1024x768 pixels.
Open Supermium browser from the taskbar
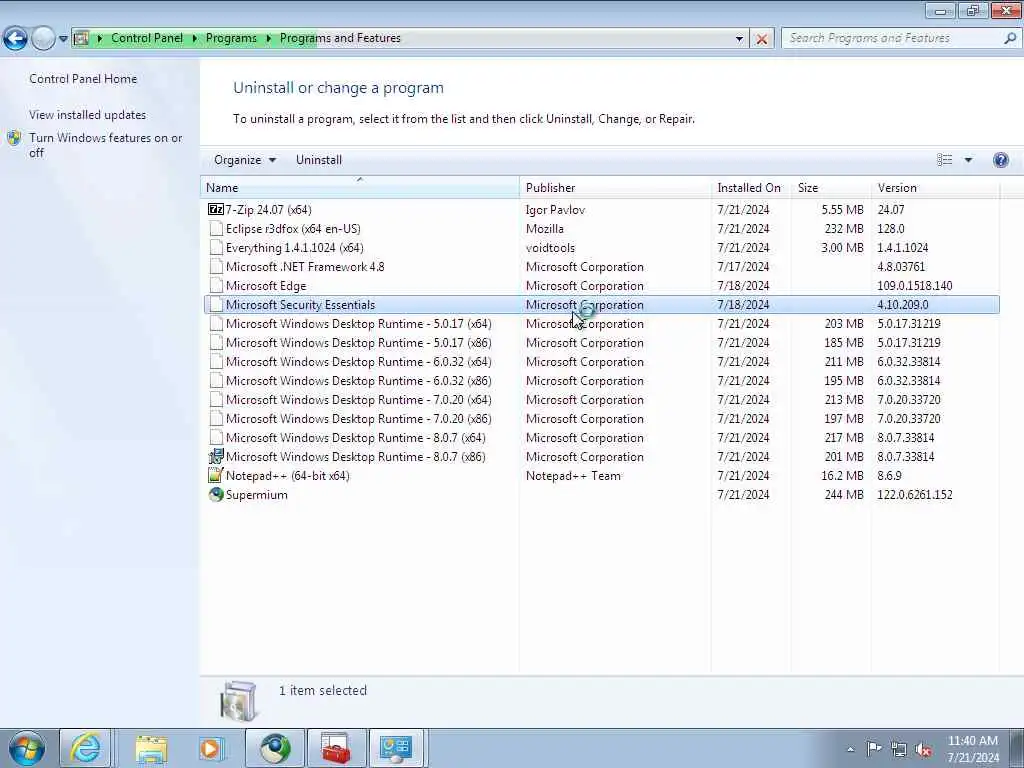tap(275, 748)
